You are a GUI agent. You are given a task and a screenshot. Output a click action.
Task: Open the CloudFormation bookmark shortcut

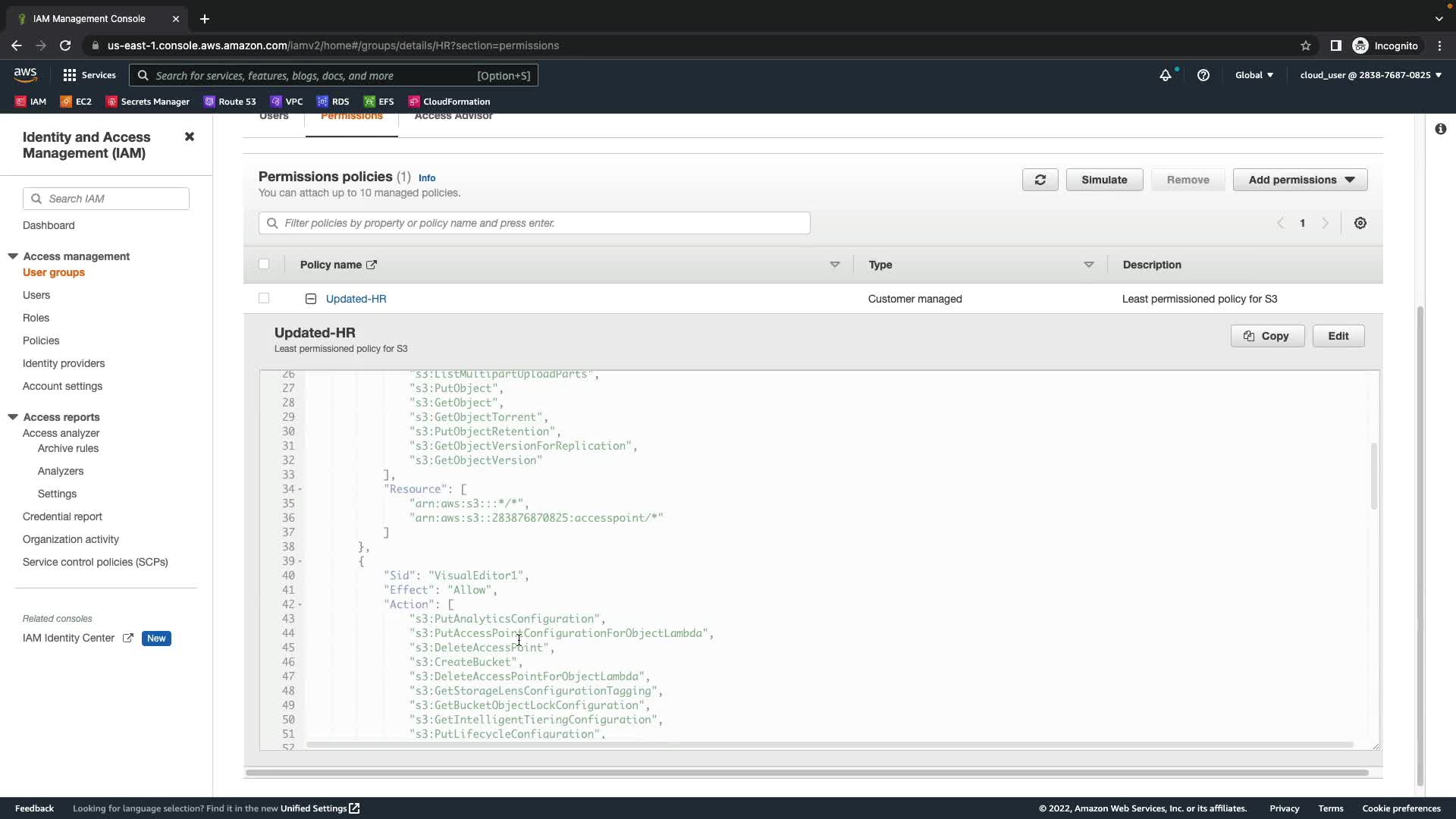(449, 102)
